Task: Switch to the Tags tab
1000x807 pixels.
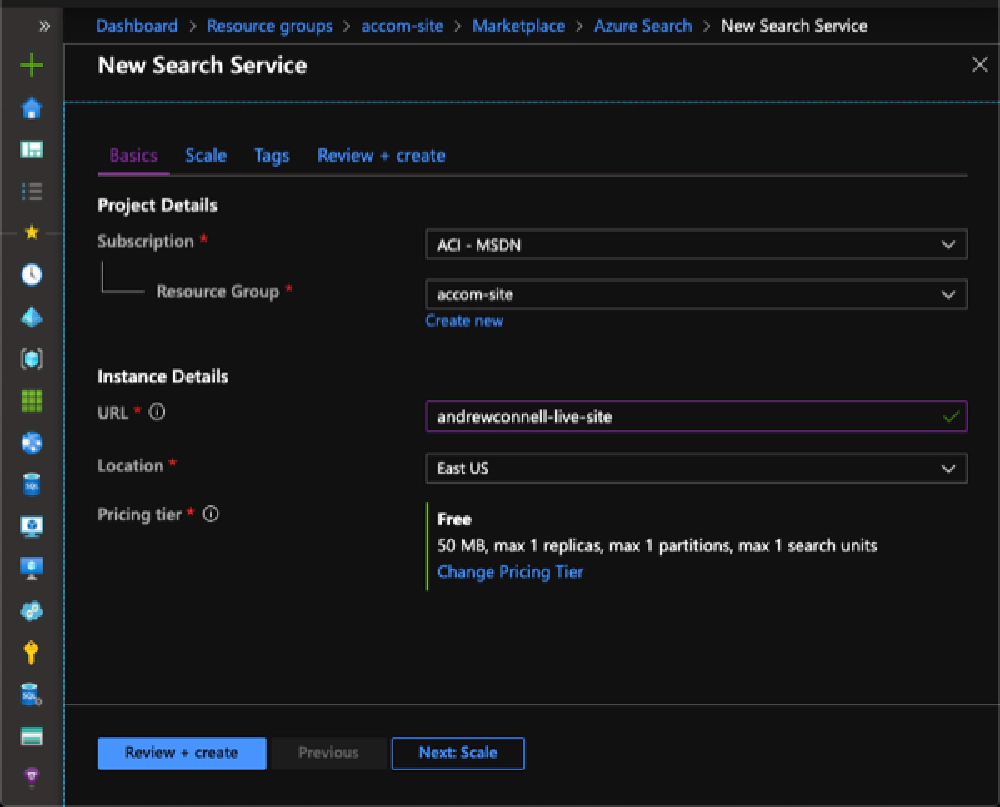Action: click(271, 155)
